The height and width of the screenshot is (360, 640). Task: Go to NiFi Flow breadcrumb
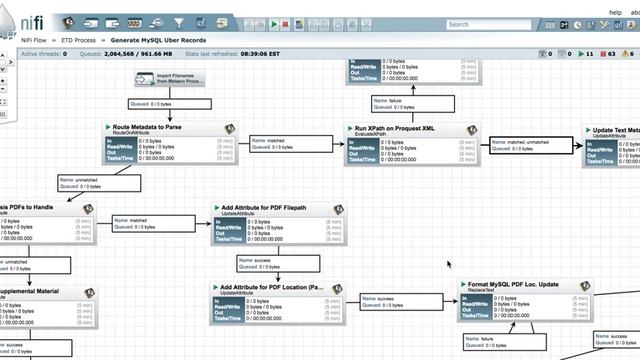point(33,40)
